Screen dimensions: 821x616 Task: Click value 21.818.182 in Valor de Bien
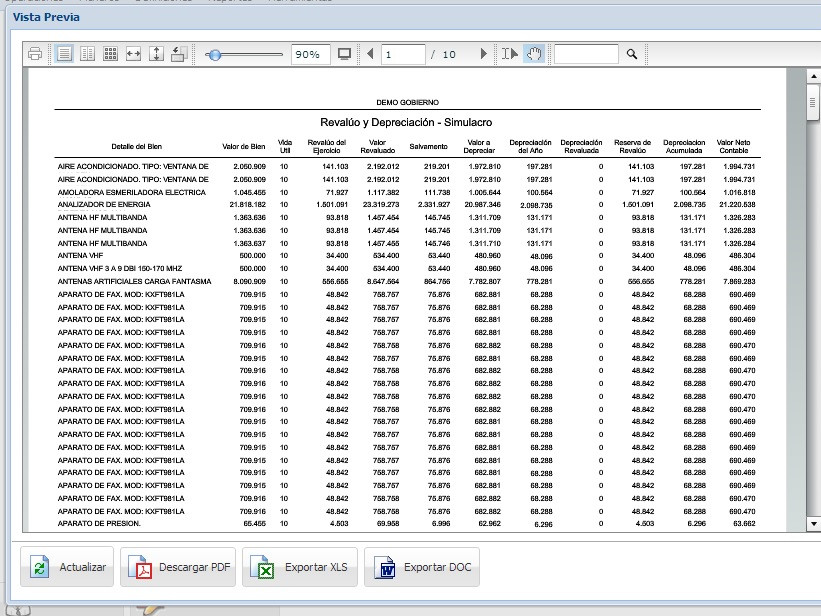248,205
